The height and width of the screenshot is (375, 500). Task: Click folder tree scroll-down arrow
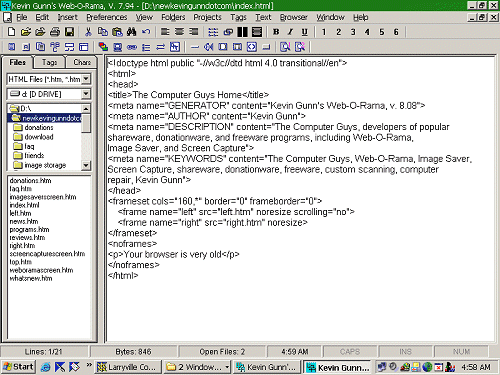click(86, 165)
